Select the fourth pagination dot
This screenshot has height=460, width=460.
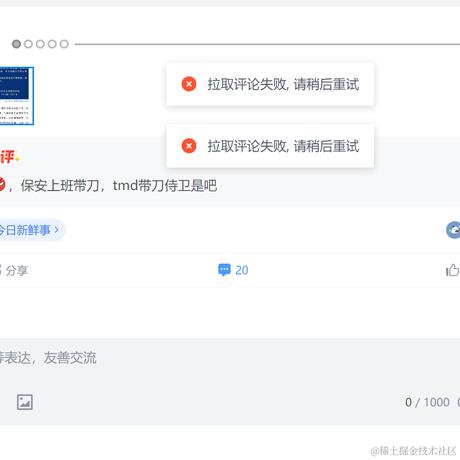(x=52, y=44)
